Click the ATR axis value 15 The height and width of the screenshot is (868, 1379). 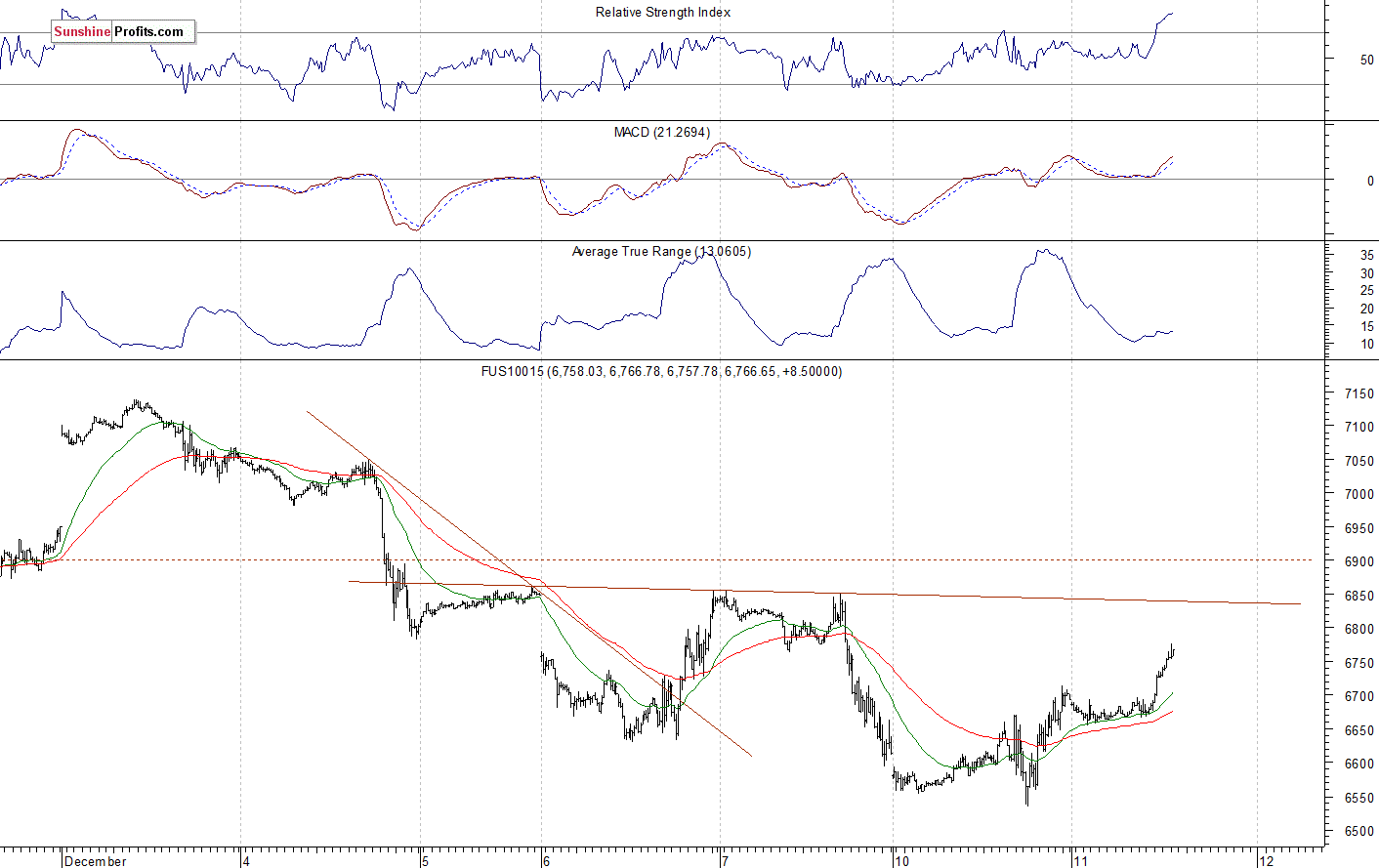[1366, 326]
